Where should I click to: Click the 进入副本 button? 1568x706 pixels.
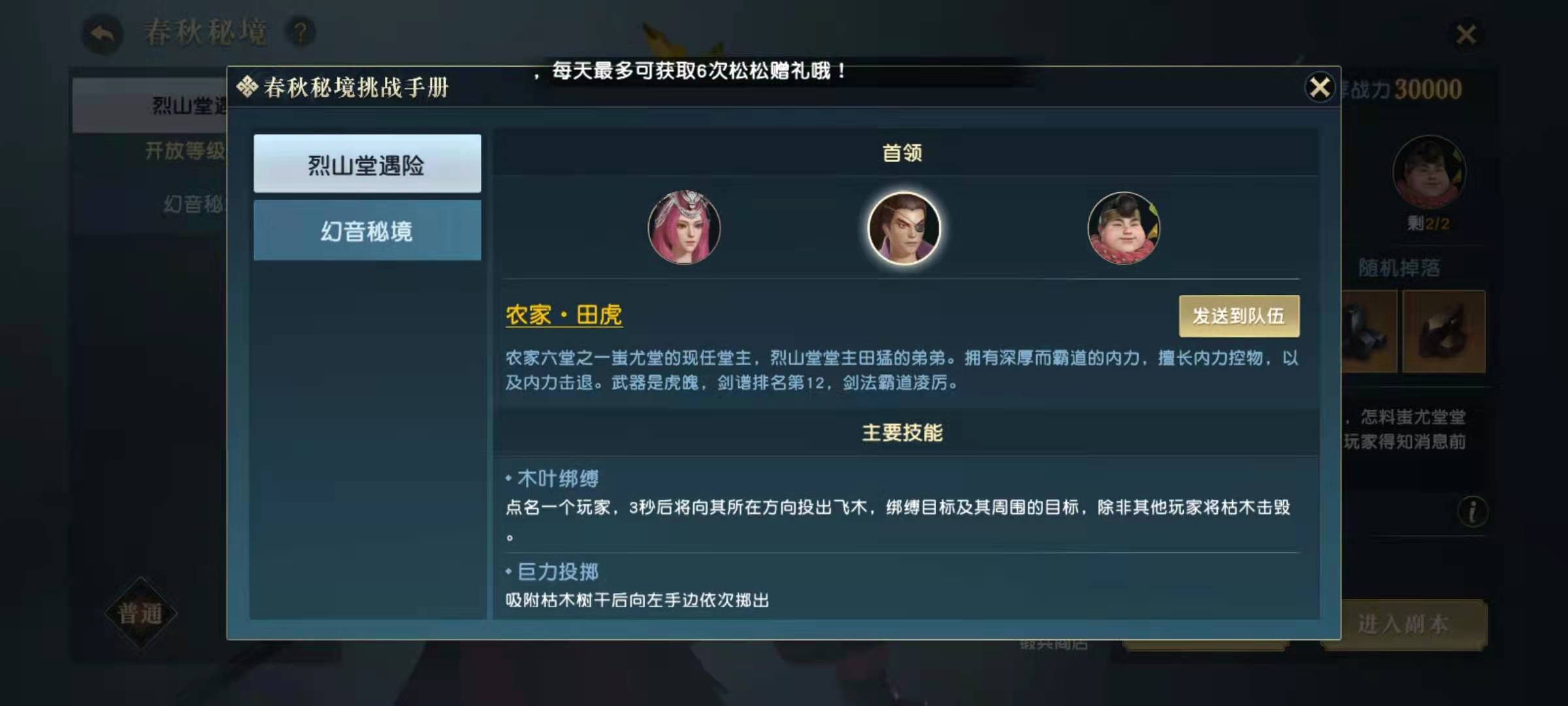tap(1403, 624)
